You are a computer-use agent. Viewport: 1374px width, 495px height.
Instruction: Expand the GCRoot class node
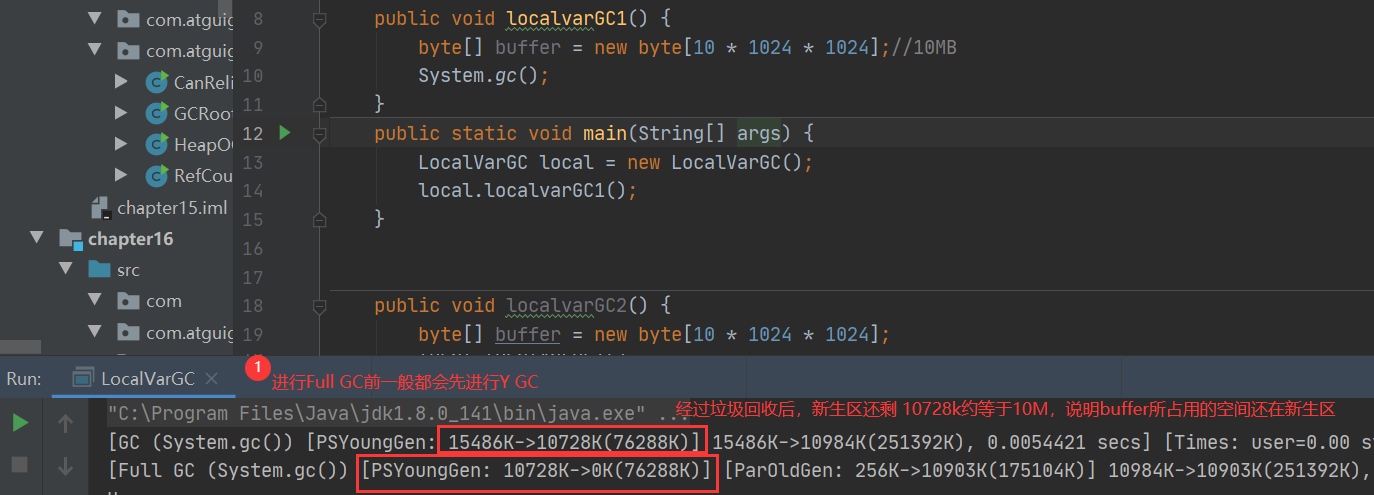click(x=122, y=113)
